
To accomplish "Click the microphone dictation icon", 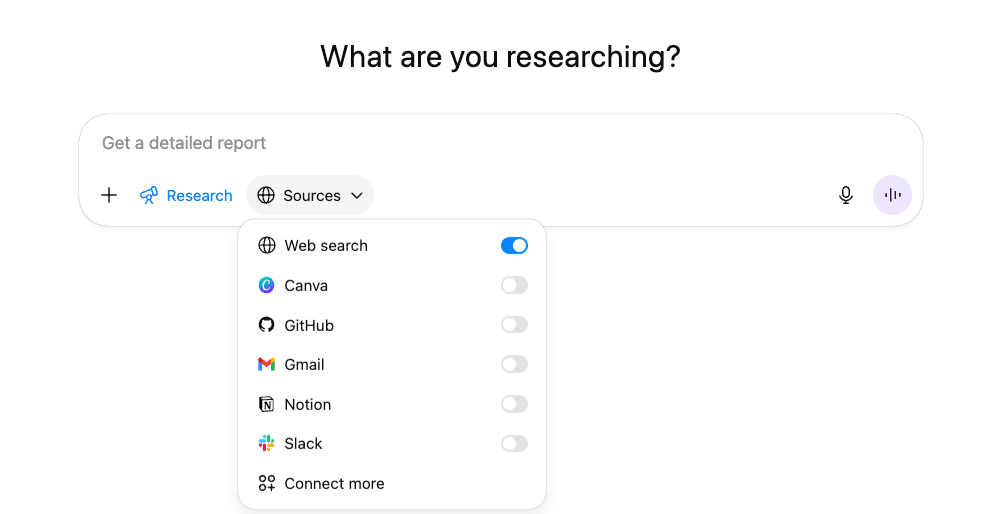I will tap(846, 195).
